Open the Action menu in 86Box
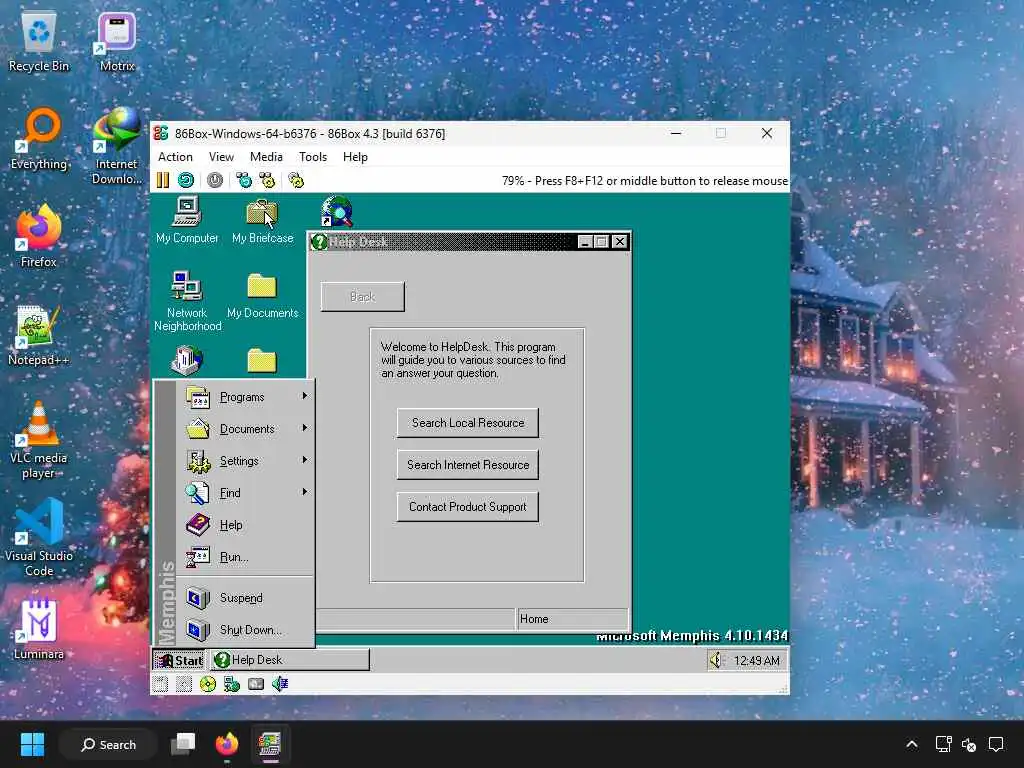1024x768 pixels. [175, 157]
